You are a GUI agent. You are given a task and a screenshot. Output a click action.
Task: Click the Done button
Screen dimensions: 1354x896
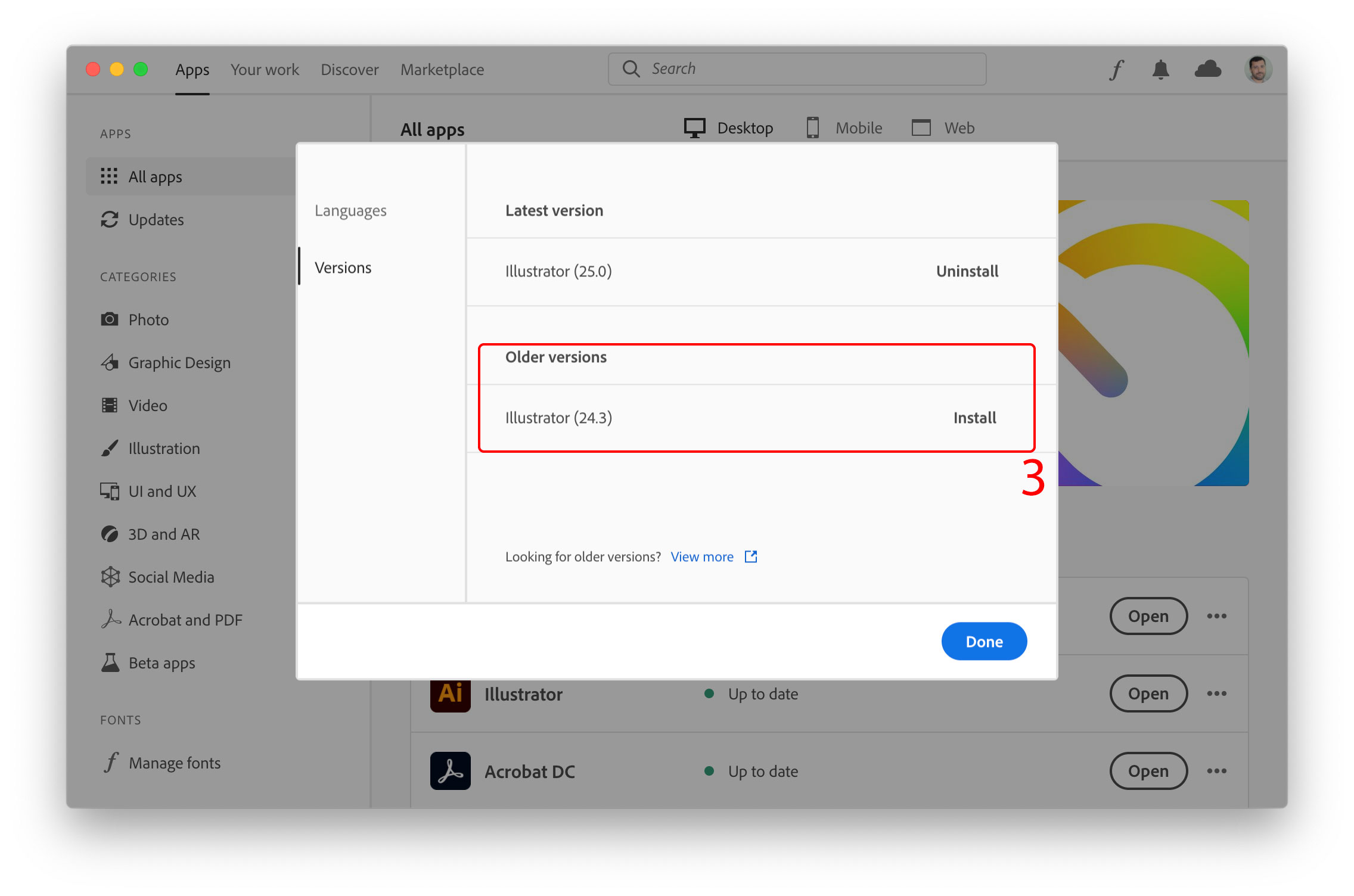point(985,641)
